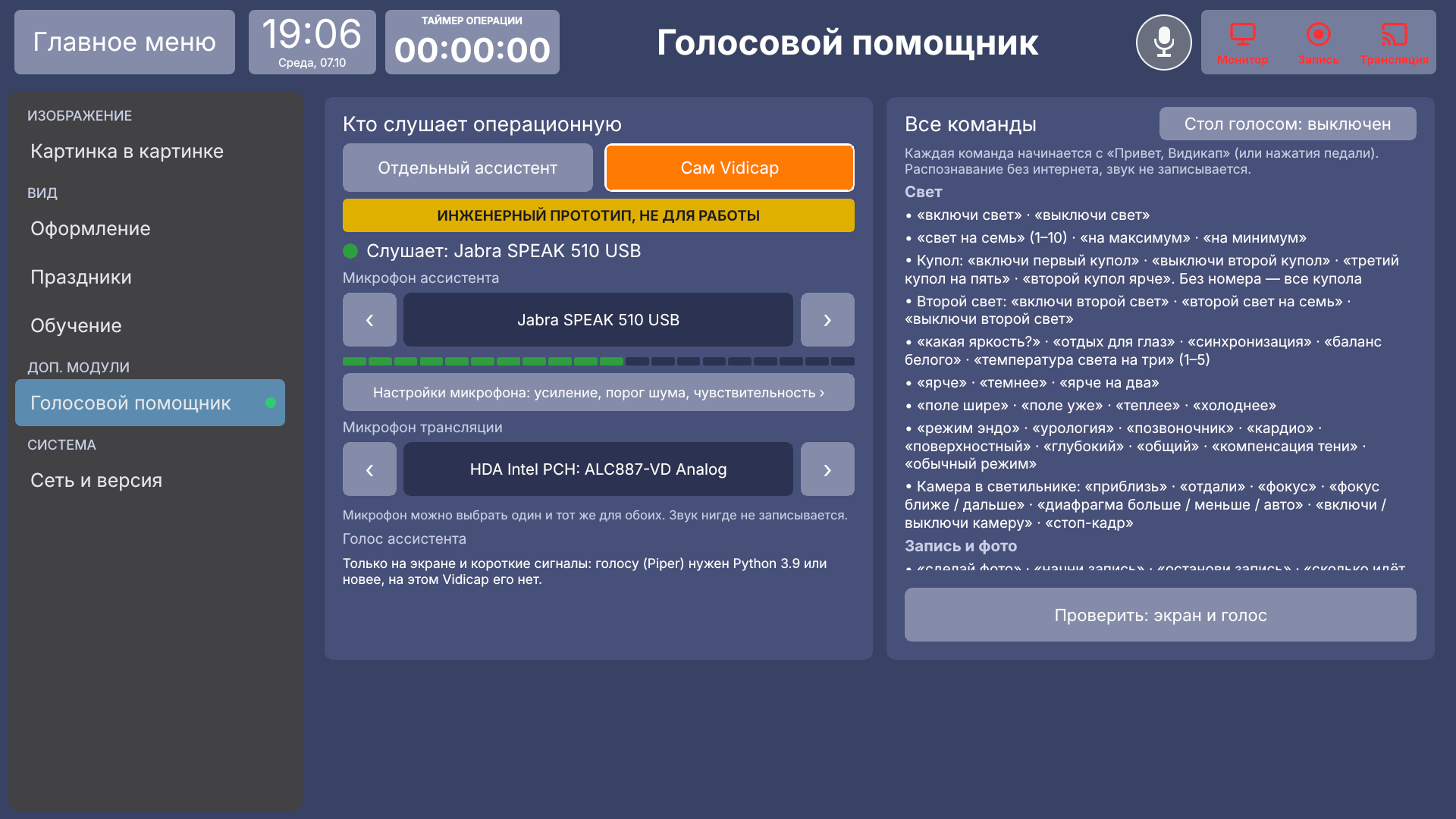Viewport: 1456px width, 819px height.
Task: Click the Кто слушает операционную heading
Action: tap(482, 124)
